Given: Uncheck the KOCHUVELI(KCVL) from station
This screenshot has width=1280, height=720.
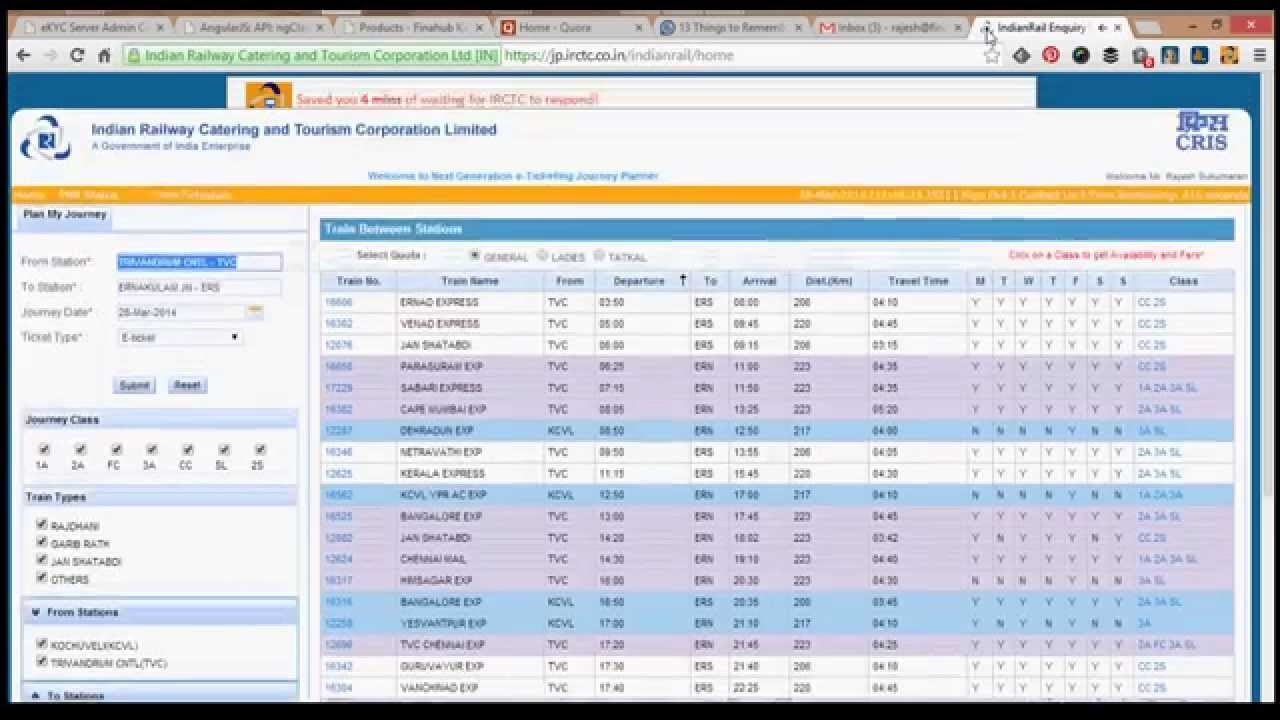Looking at the screenshot, I should tap(41, 644).
